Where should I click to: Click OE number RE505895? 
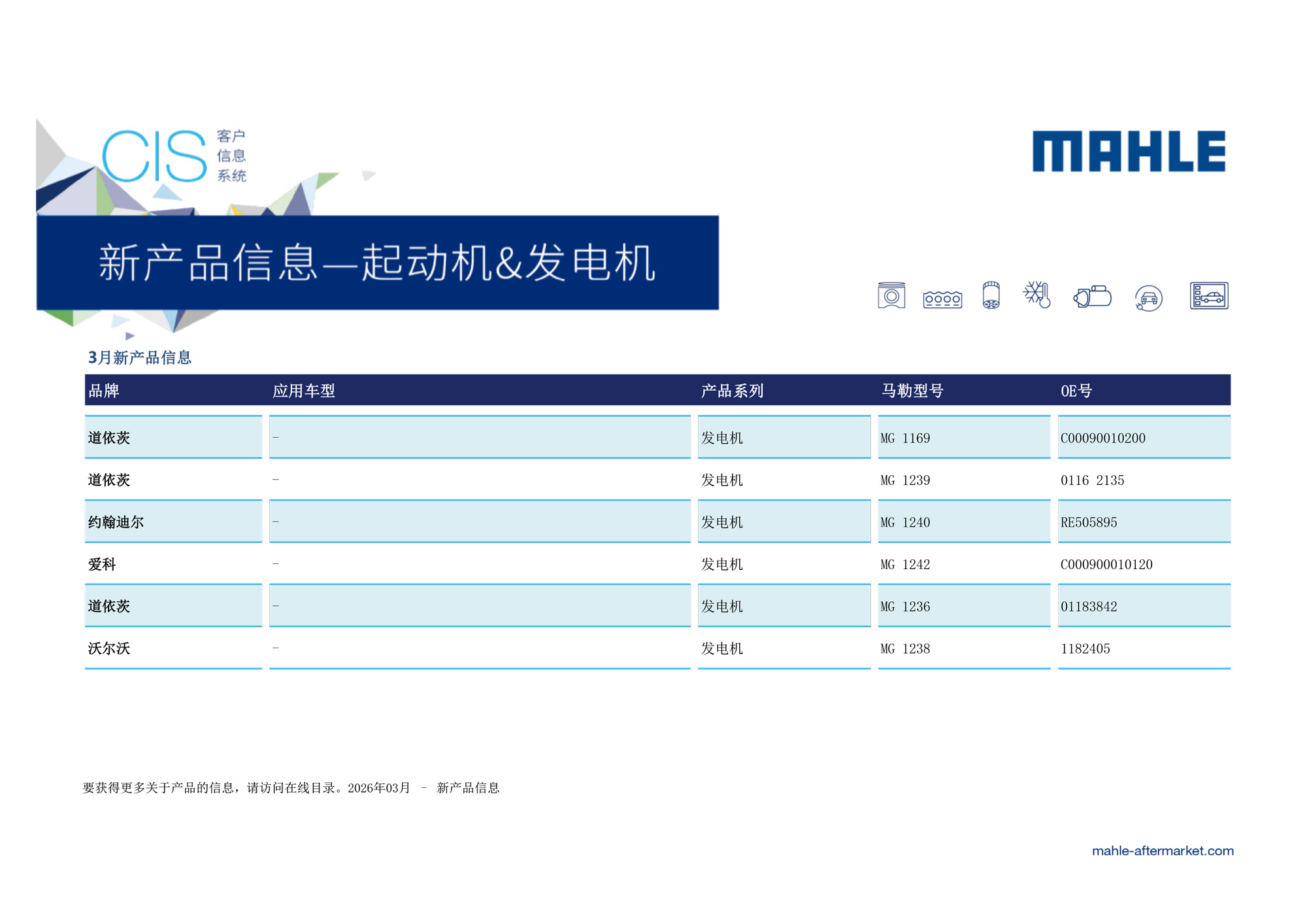[1089, 522]
